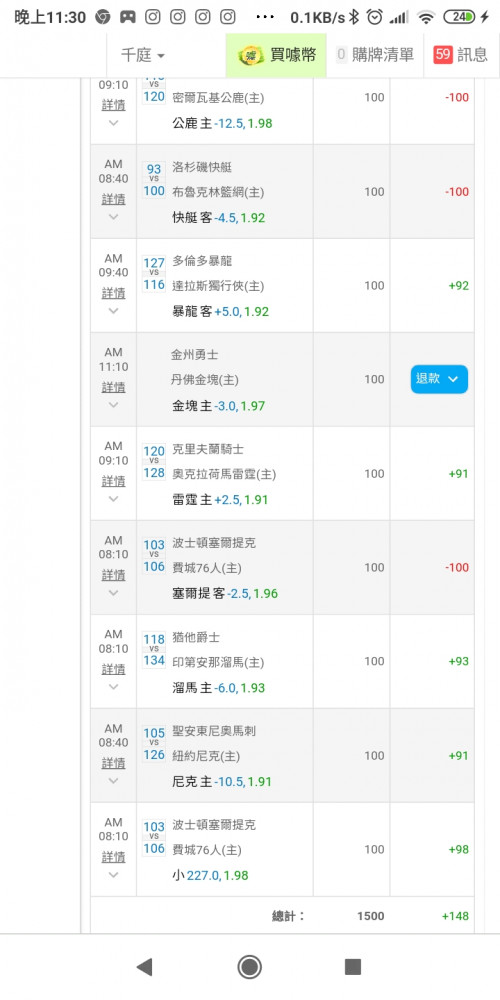Expand chevron under 猶他爵士 game 詳情

pos(114,687)
